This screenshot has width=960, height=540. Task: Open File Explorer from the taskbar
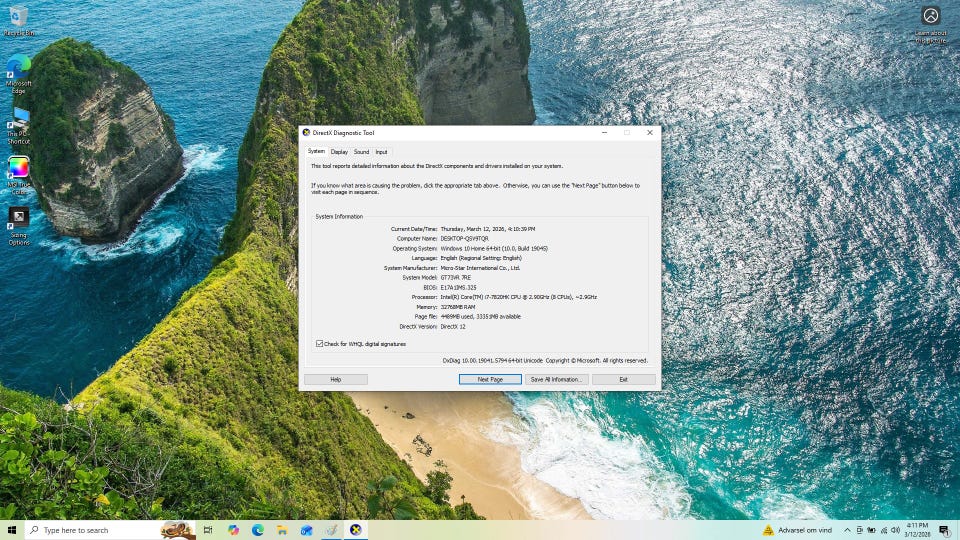click(x=282, y=530)
